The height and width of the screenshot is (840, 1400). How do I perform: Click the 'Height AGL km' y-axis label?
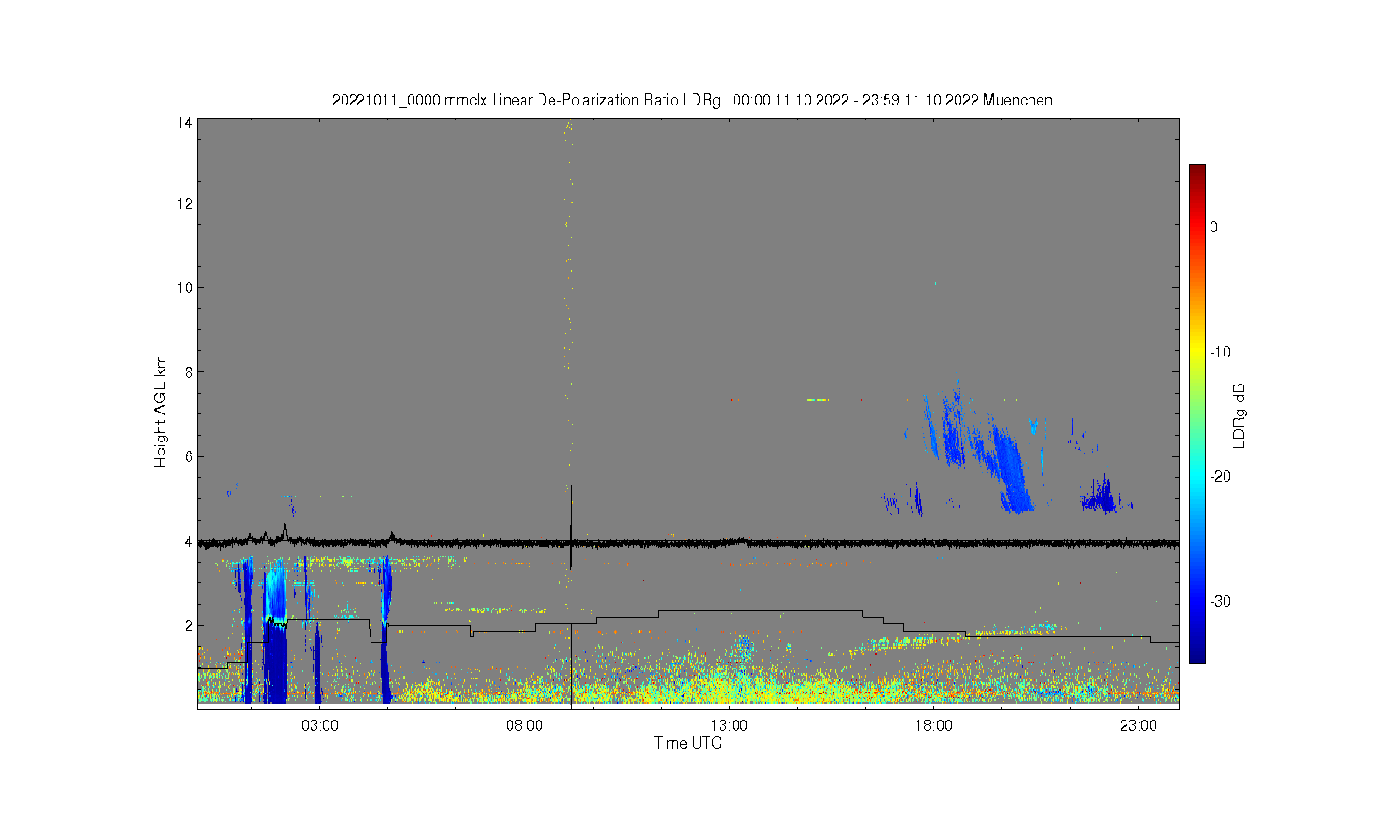(x=161, y=412)
